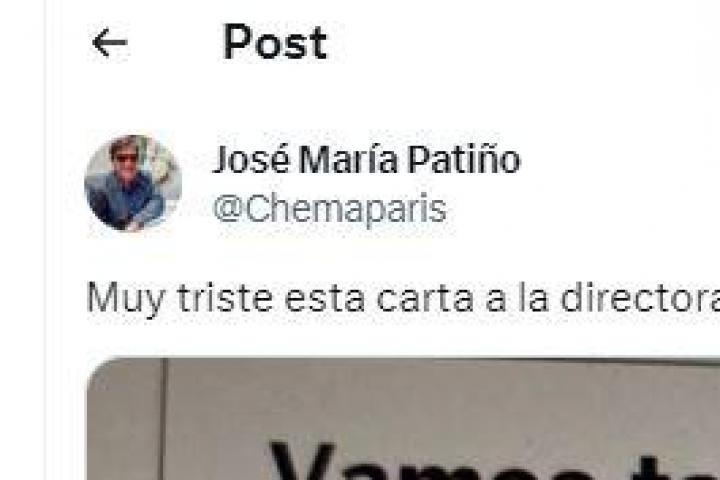Click the word 'directora' in the post text
Screen dimensions: 720x480
click(640, 299)
